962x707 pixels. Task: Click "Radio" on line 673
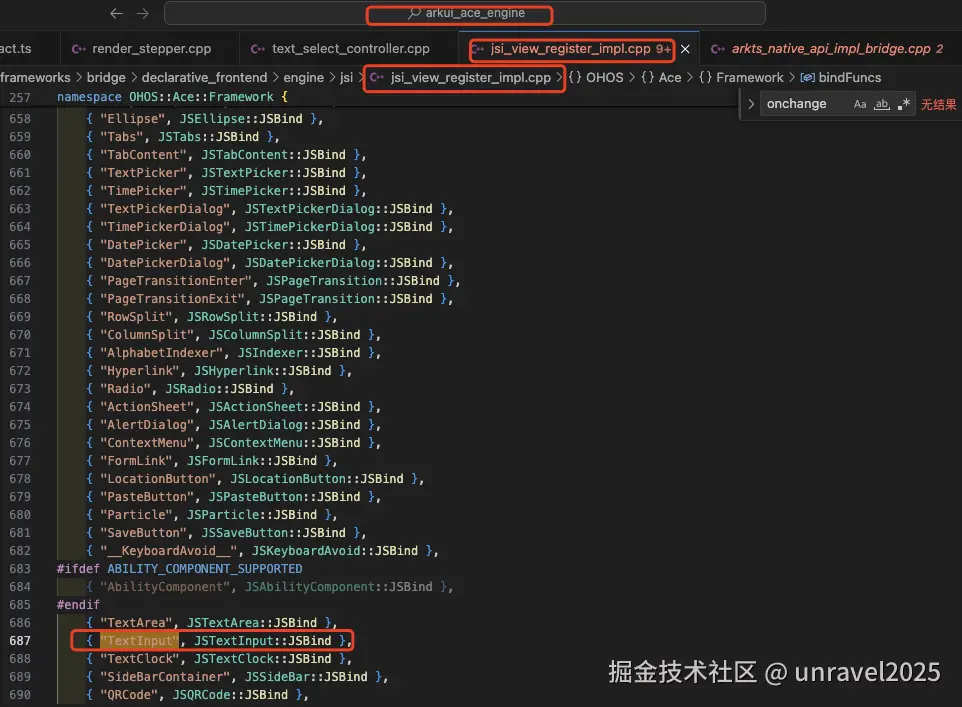[x=125, y=388]
